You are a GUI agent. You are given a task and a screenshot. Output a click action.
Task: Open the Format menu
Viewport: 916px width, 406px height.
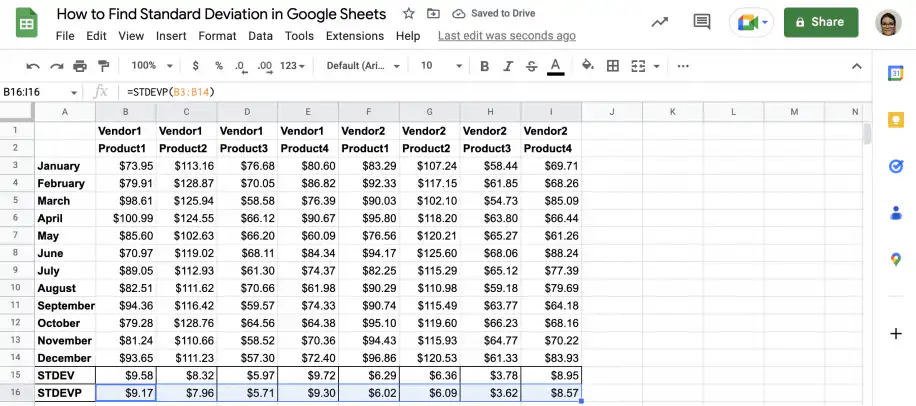point(217,36)
